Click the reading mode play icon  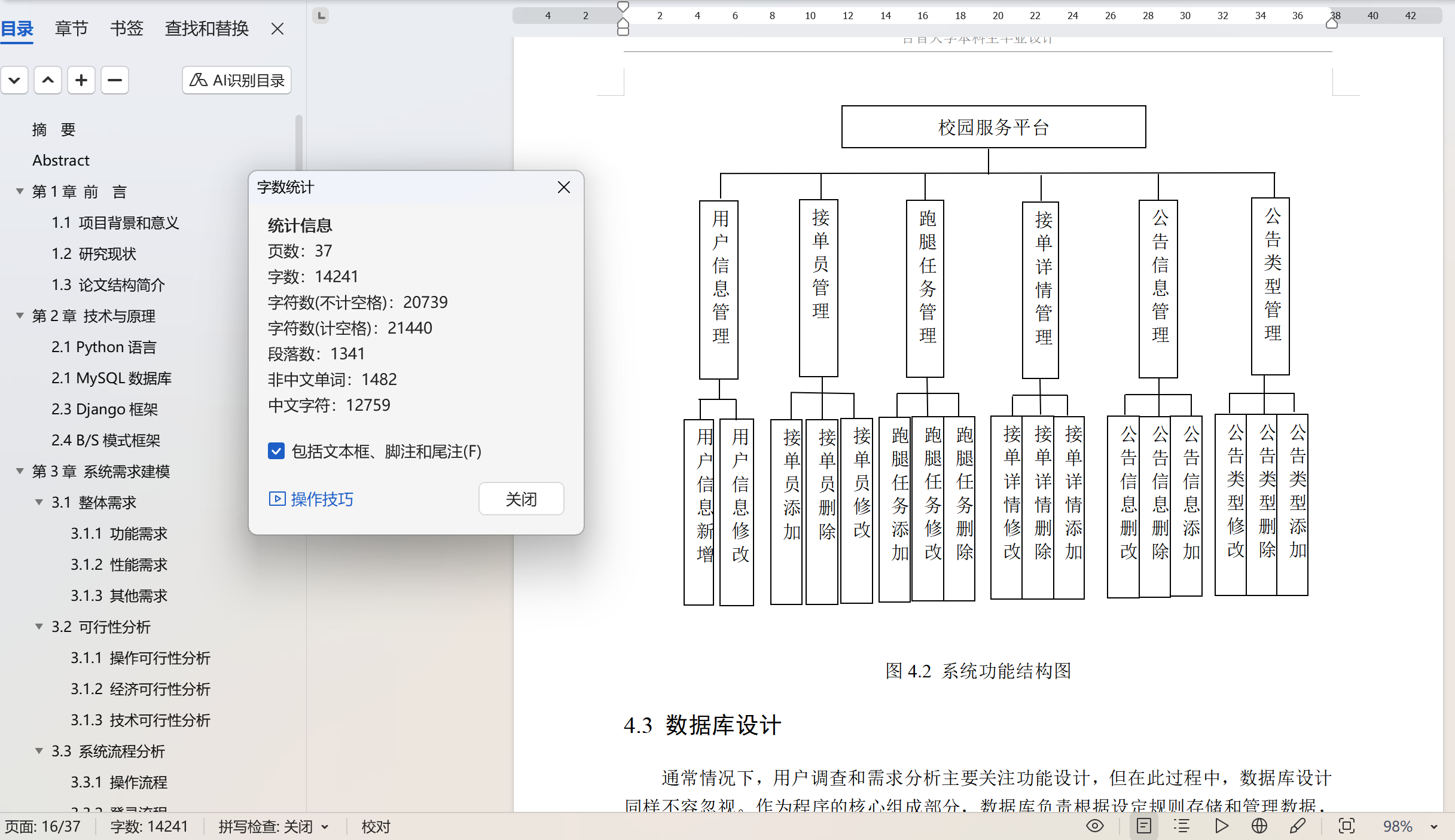(1222, 826)
